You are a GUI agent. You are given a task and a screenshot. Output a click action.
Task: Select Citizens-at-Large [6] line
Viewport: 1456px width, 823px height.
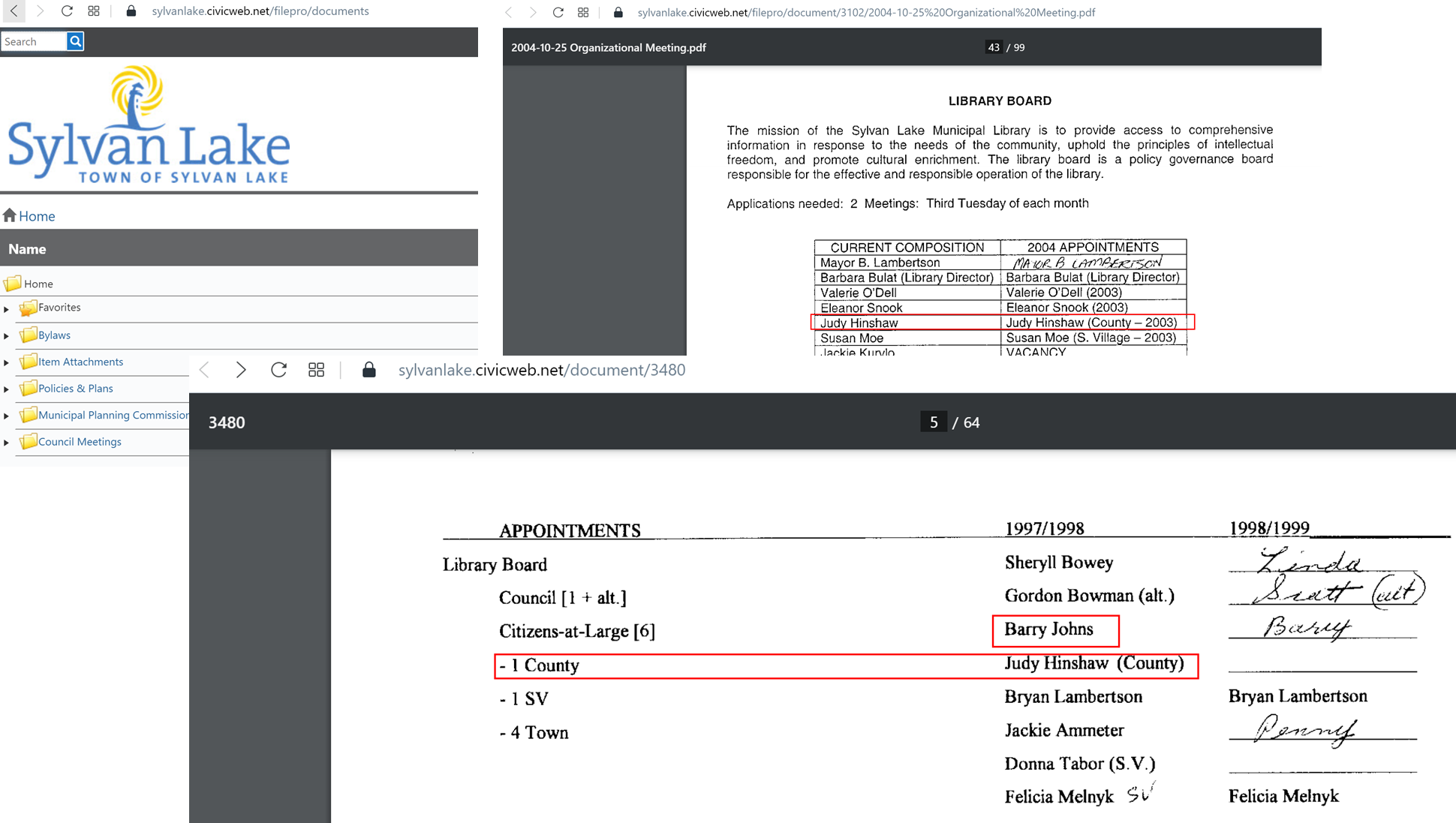point(577,631)
